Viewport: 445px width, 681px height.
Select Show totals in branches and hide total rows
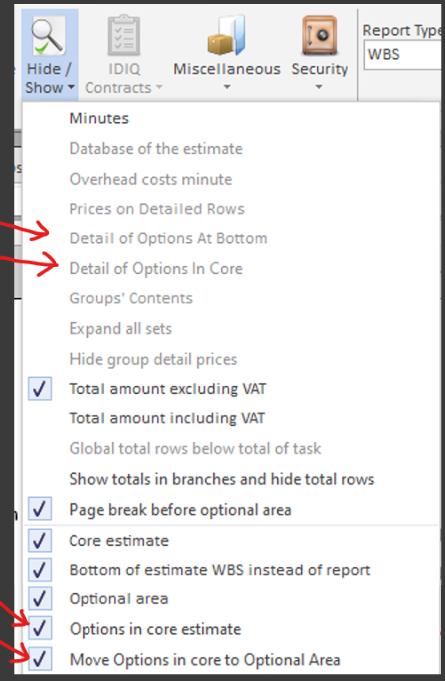pos(221,479)
